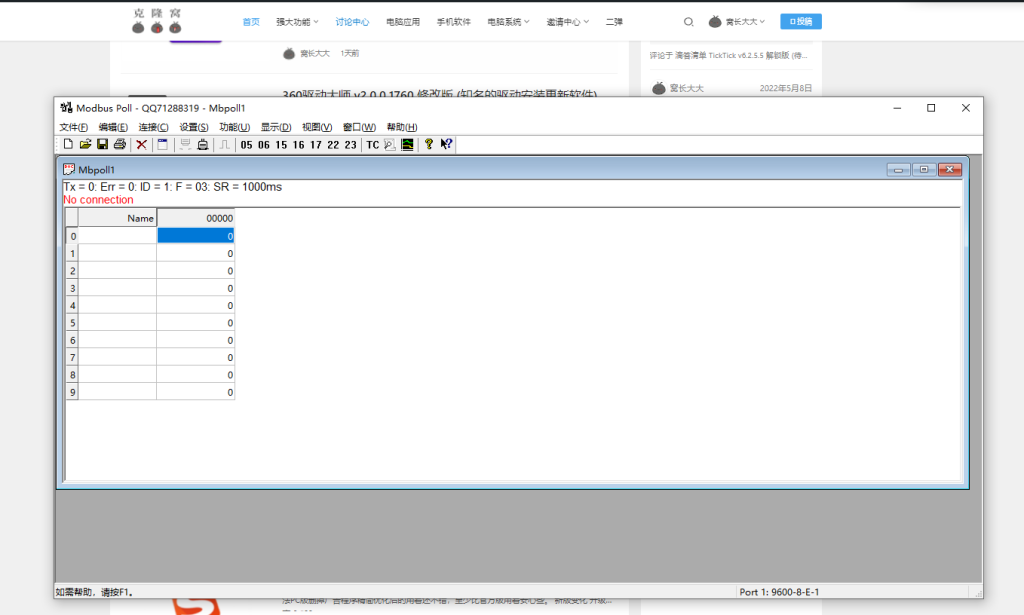Expand 电脑系统 dropdown on the website

pos(508,22)
